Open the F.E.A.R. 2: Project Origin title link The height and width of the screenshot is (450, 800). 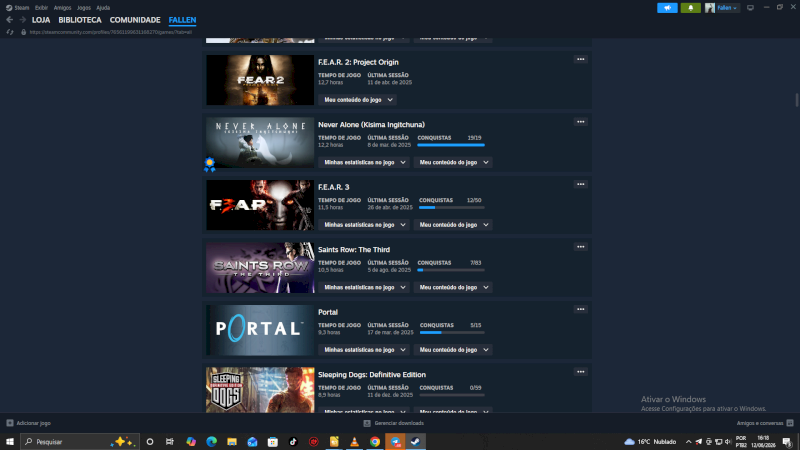tap(358, 62)
